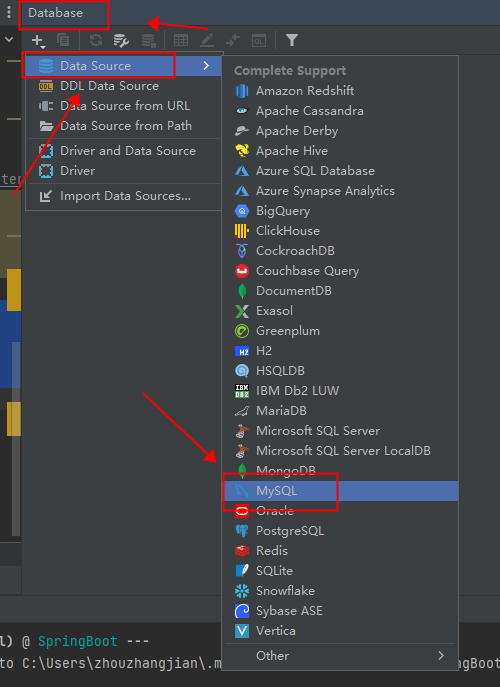Pick Exasol from the list
500x687 pixels.
click(341, 311)
